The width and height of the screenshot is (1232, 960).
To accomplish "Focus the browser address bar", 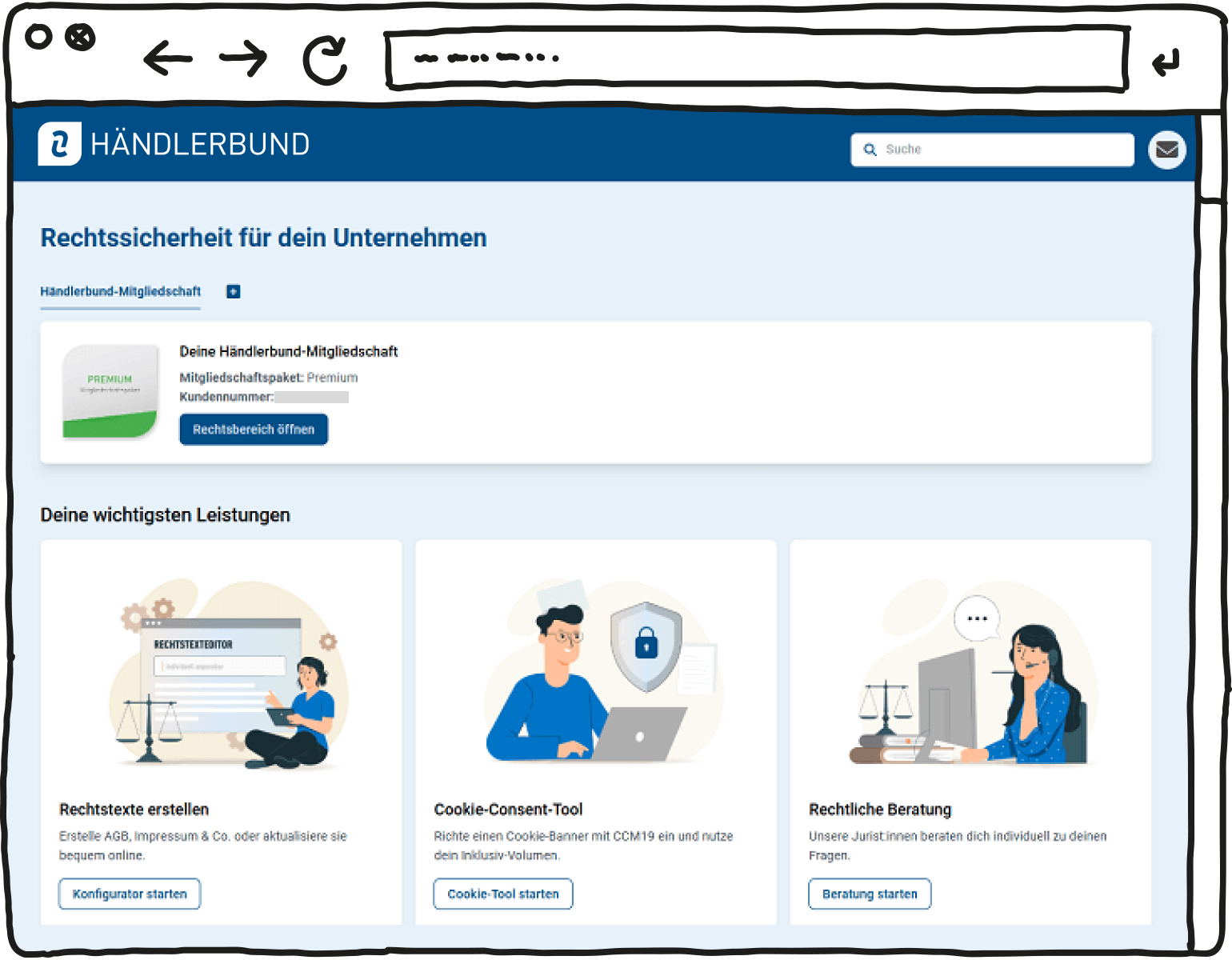I will coord(757,58).
